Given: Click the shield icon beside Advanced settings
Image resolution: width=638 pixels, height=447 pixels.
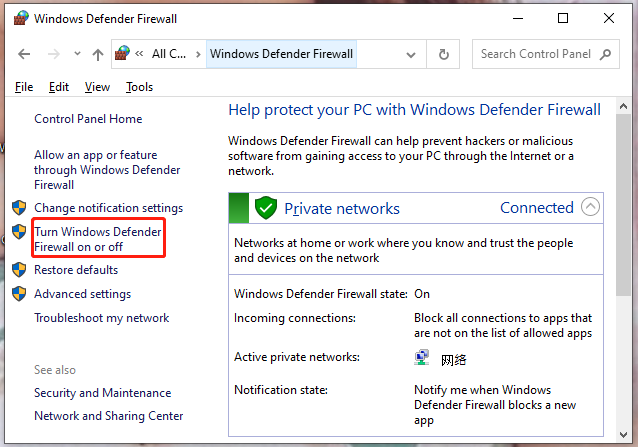Looking at the screenshot, I should [18, 294].
